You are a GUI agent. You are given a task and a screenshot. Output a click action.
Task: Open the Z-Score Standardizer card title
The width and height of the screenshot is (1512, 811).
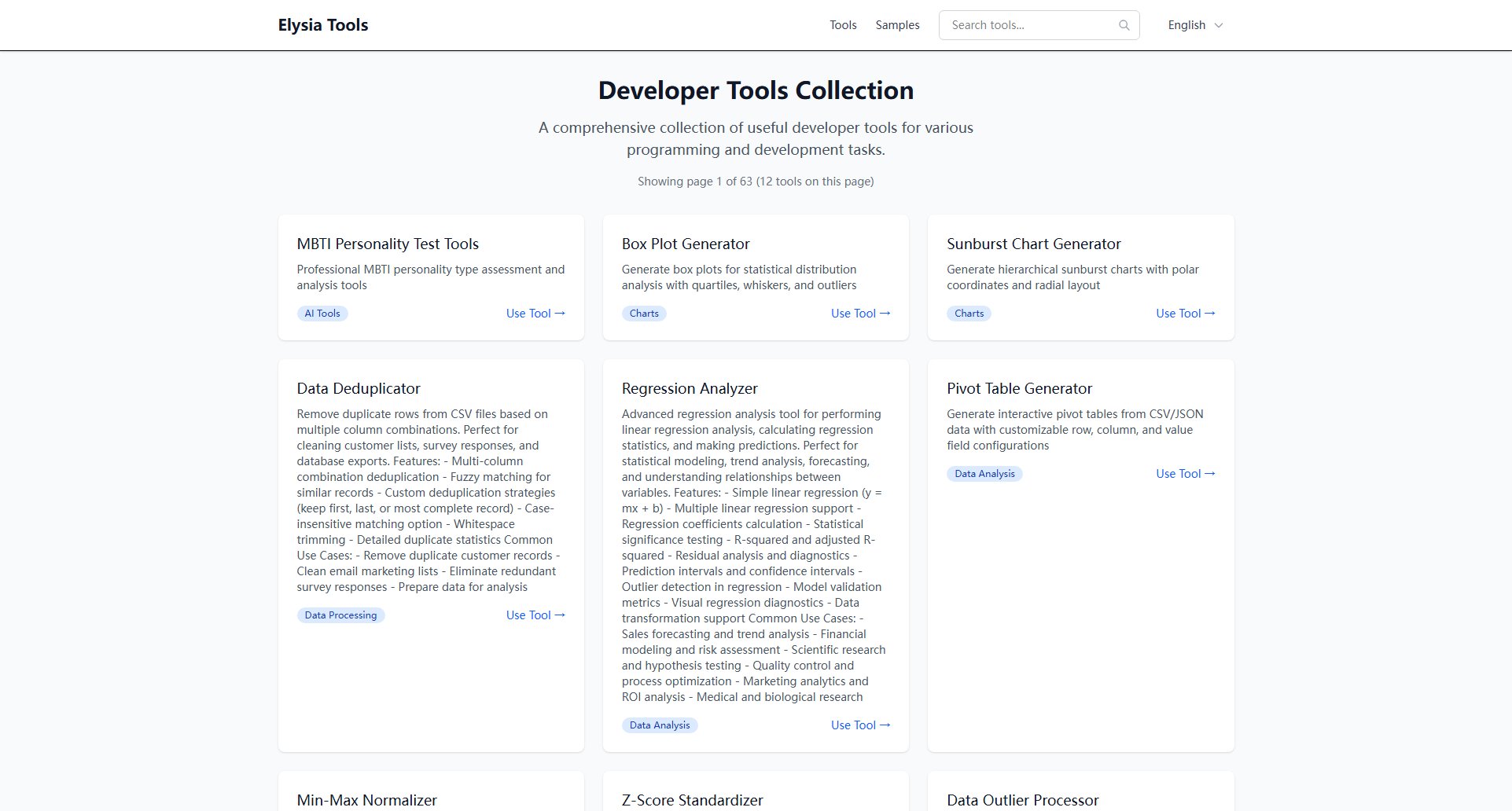(692, 800)
